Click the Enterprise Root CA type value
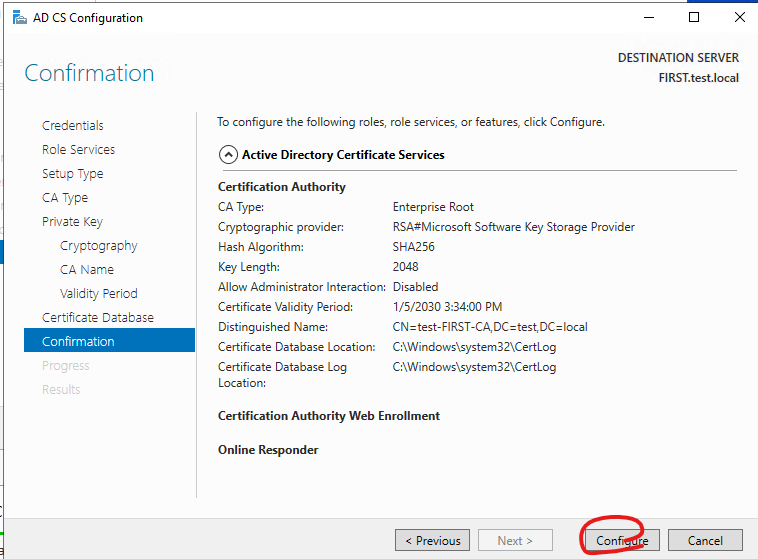Viewport: 758px width, 559px height. (x=433, y=207)
